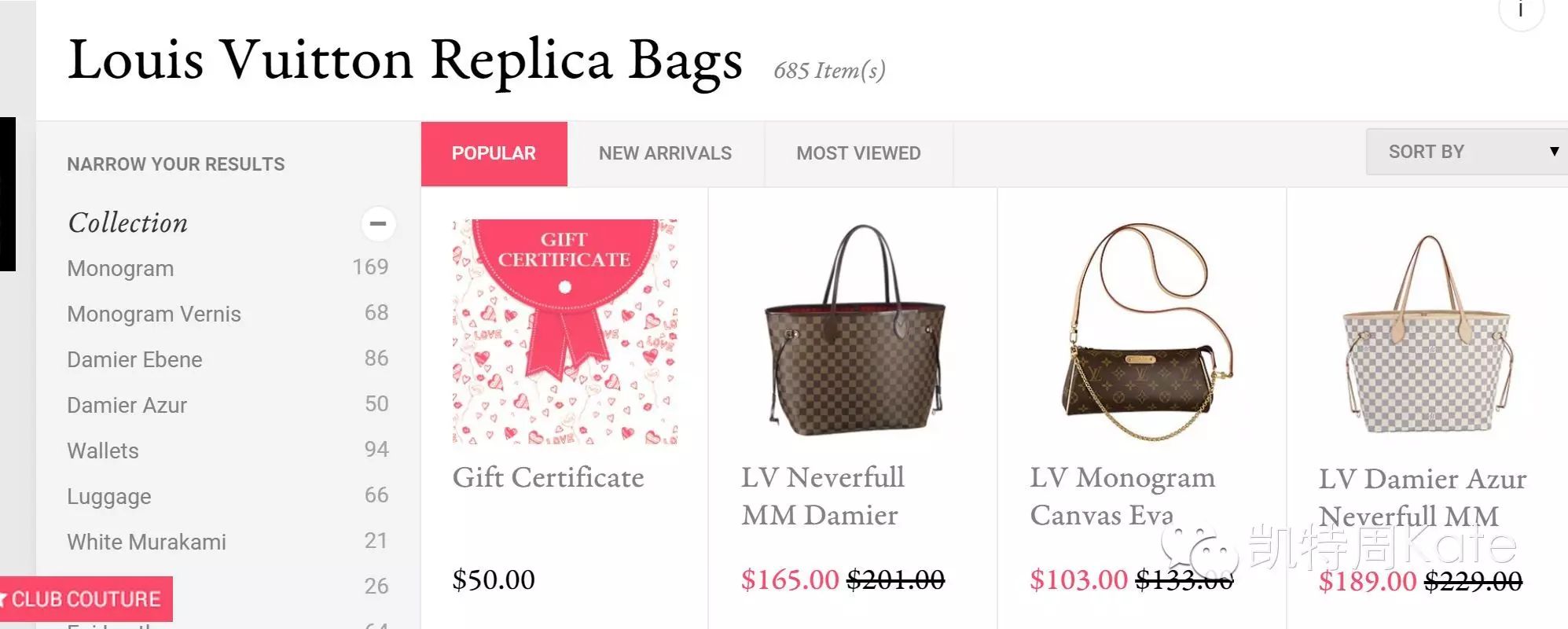This screenshot has height=629, width=1568.
Task: Filter results by Luggage
Action: point(109,496)
